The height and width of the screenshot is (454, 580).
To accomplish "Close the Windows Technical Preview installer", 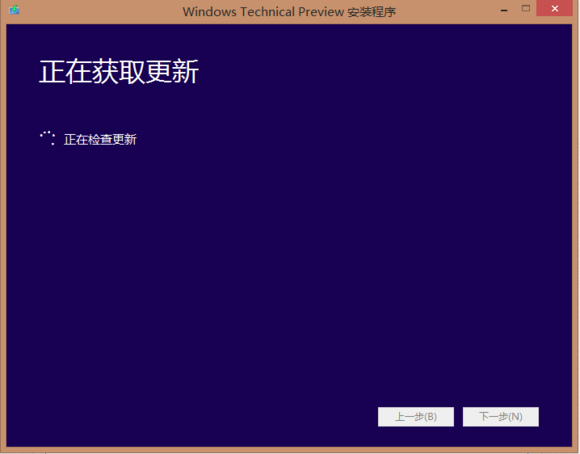I will [x=554, y=8].
